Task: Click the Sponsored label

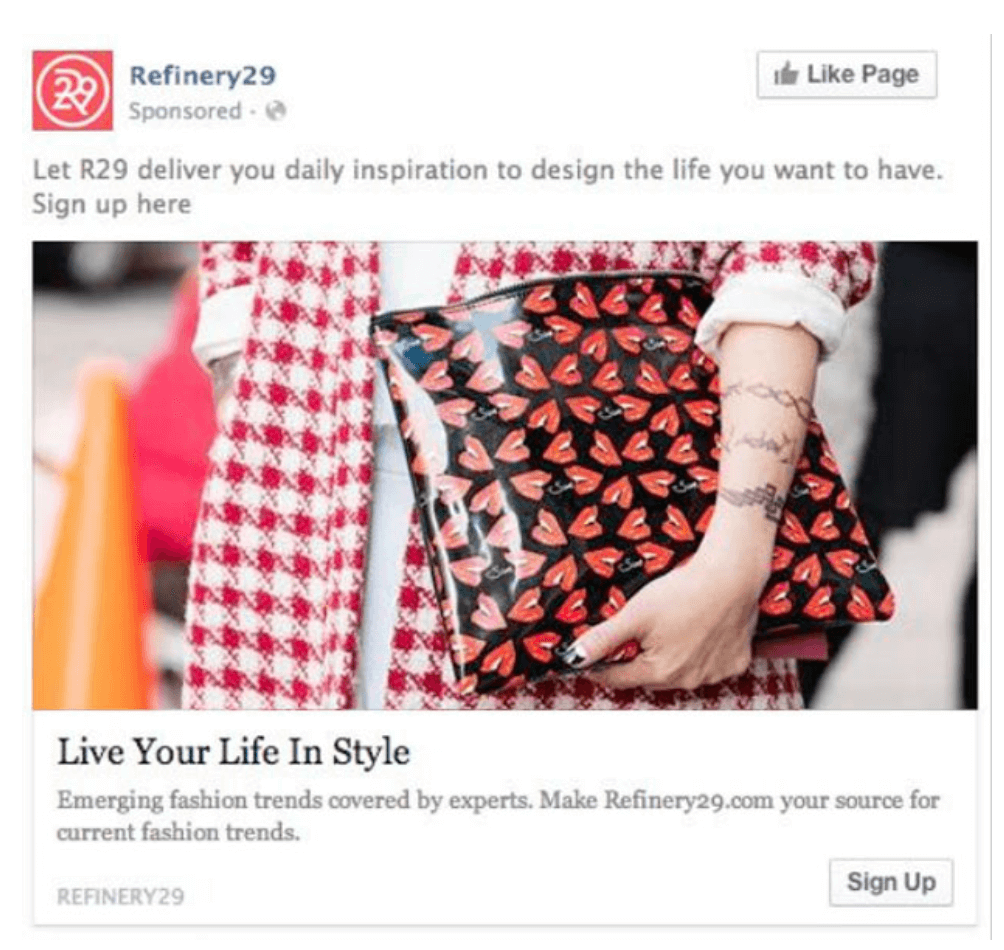Action: click(x=185, y=111)
